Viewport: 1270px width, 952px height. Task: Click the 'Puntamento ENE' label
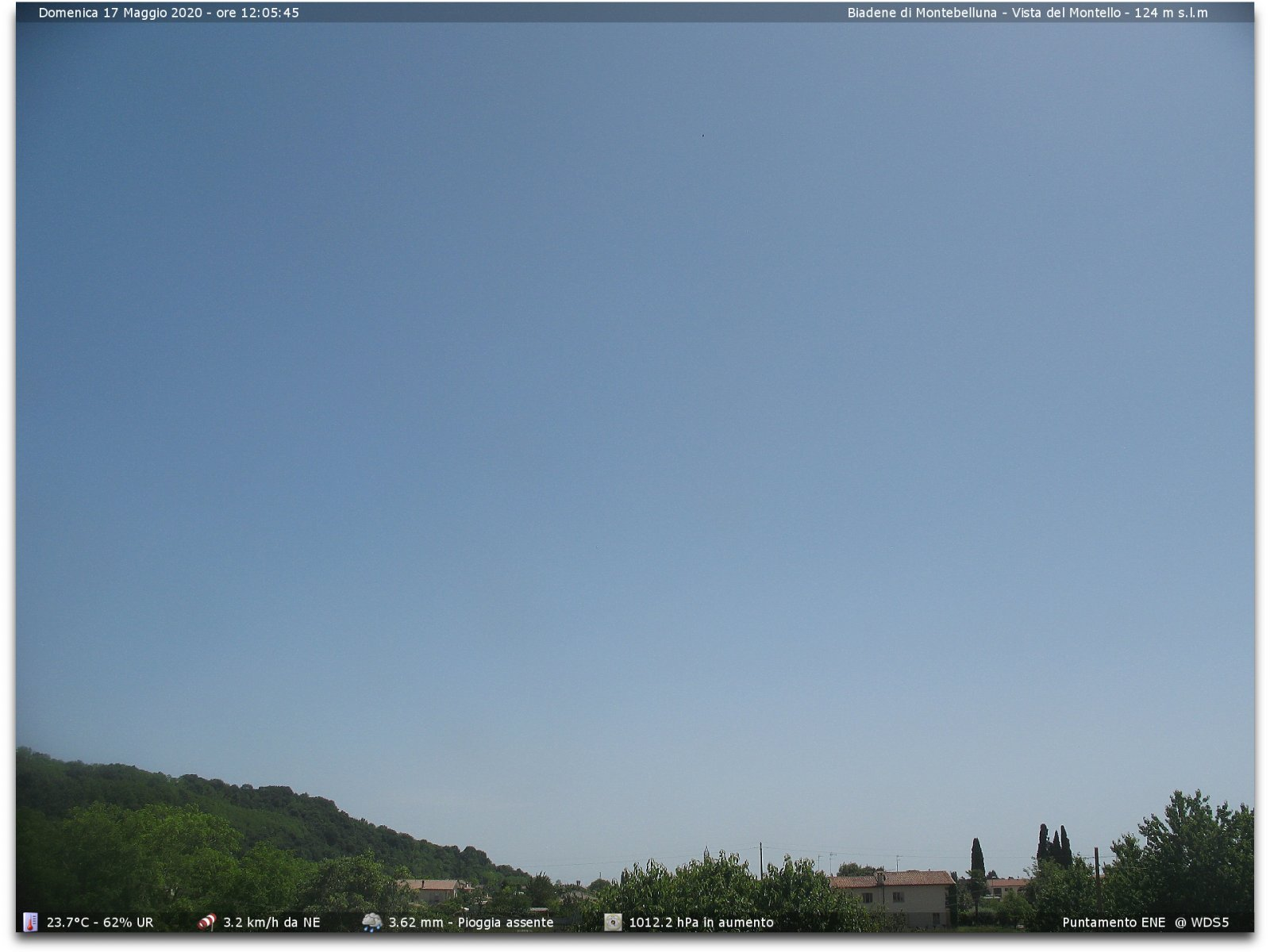point(1114,922)
